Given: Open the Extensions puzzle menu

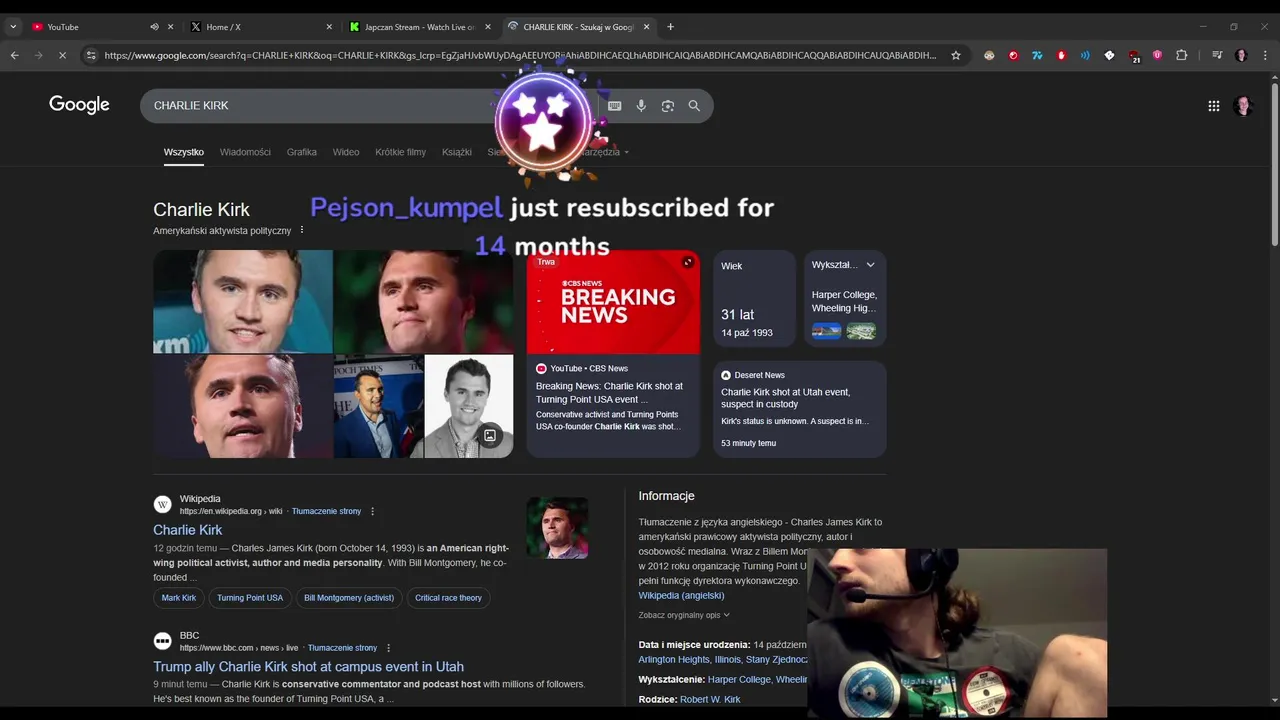Looking at the screenshot, I should click(x=1181, y=55).
